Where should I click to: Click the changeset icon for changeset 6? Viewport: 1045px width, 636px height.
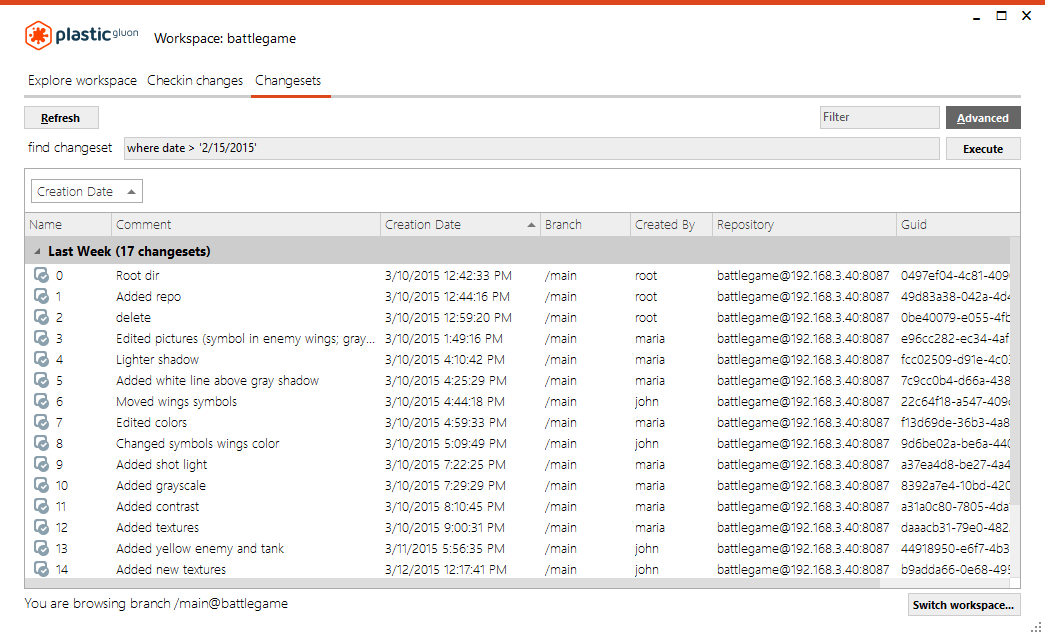click(41, 401)
